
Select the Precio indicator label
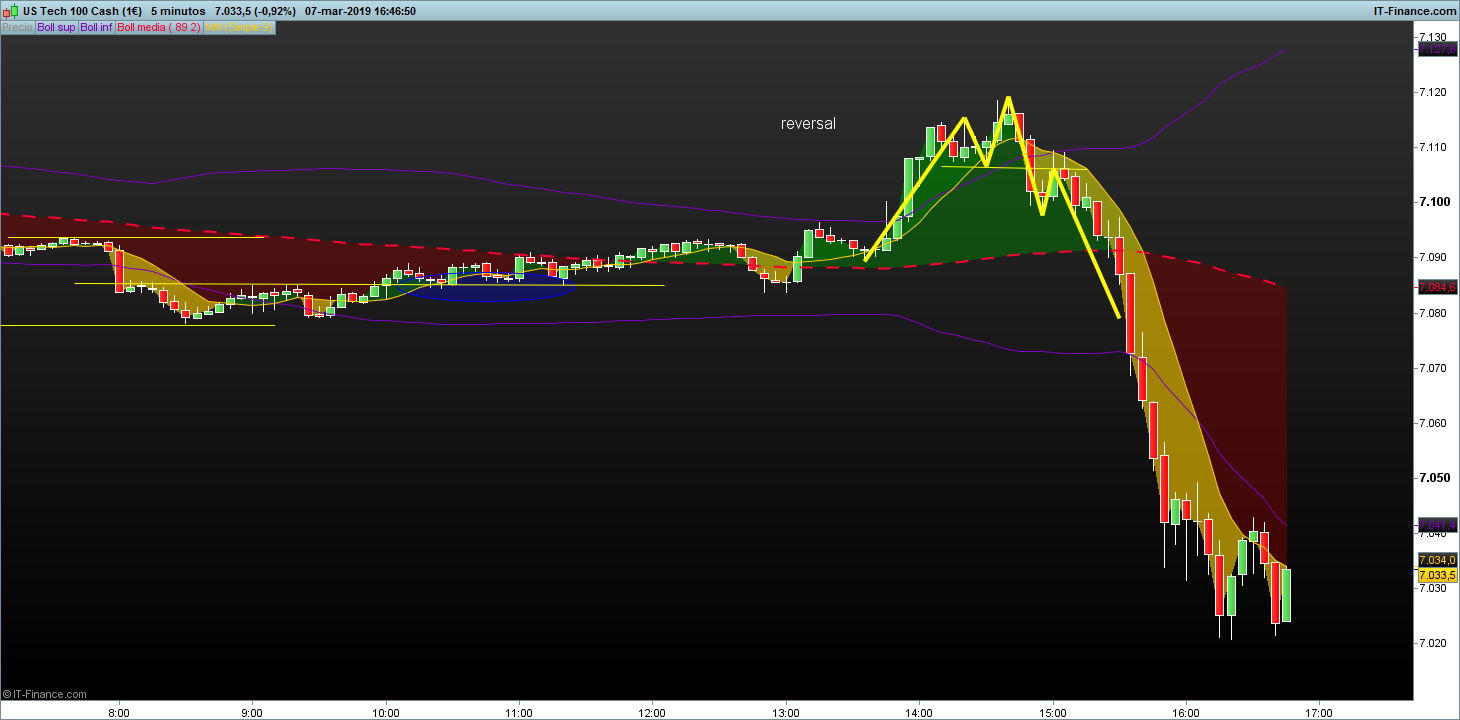[17, 28]
